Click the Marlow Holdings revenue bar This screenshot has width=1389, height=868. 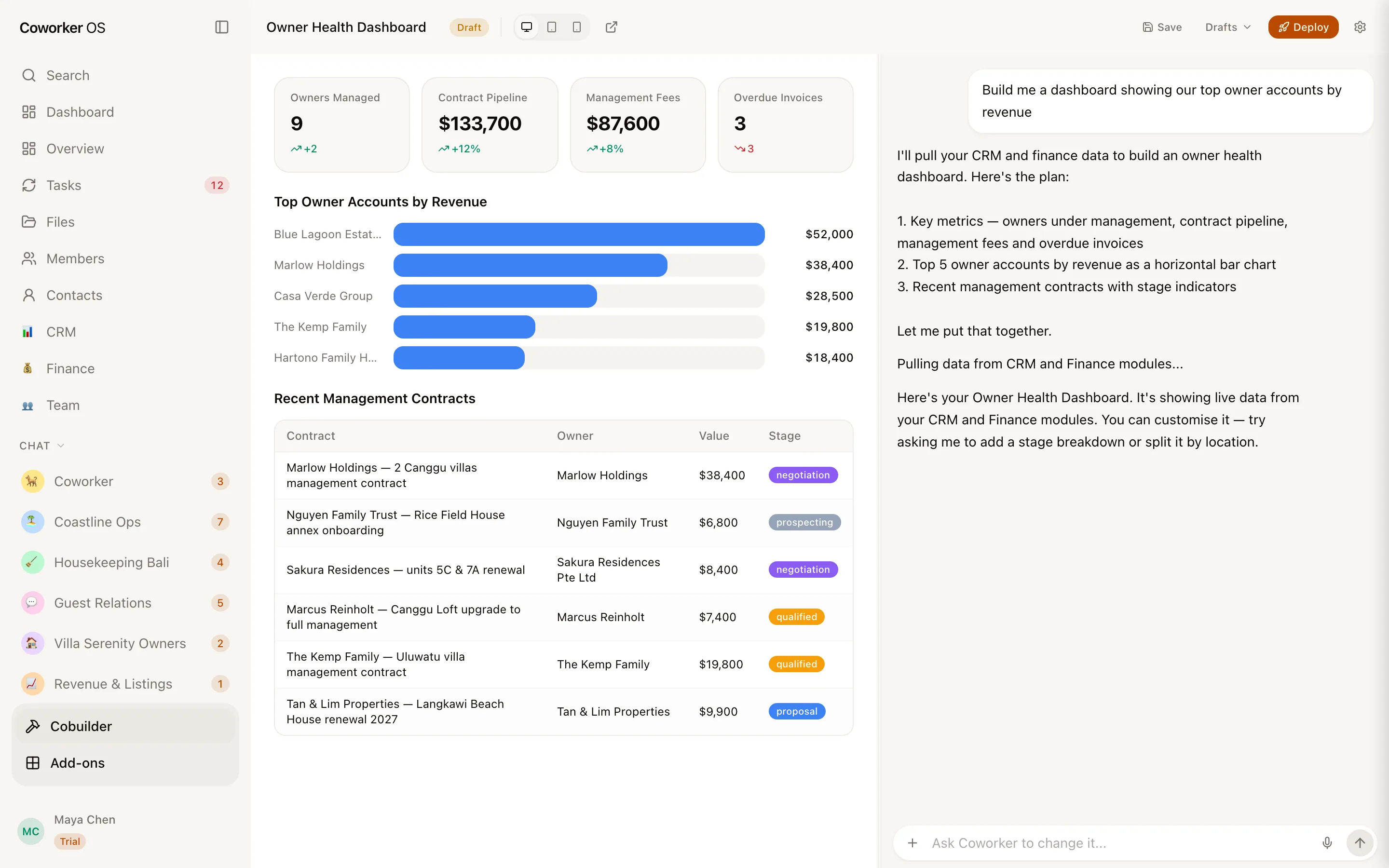coord(530,265)
